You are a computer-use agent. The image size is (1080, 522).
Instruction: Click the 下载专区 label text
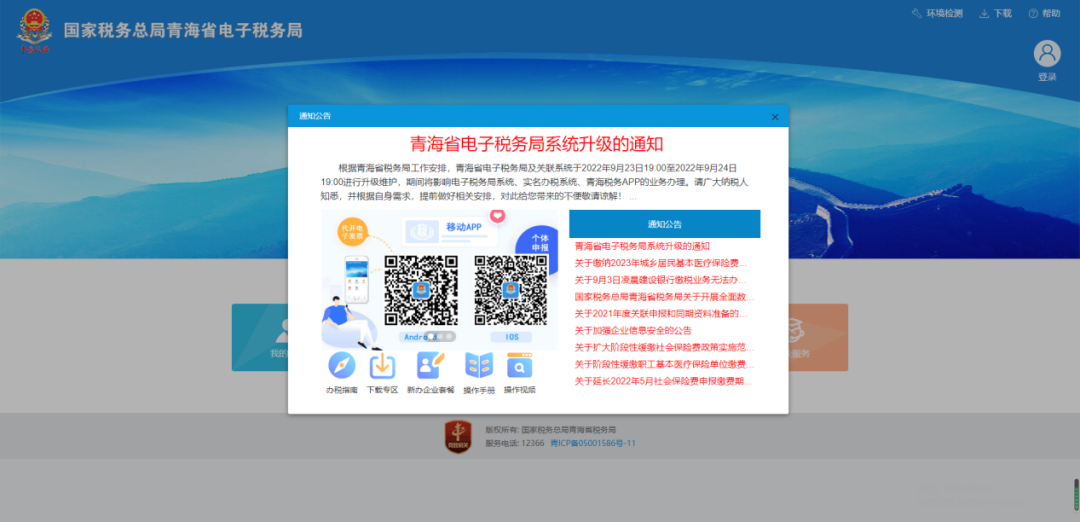(382, 390)
